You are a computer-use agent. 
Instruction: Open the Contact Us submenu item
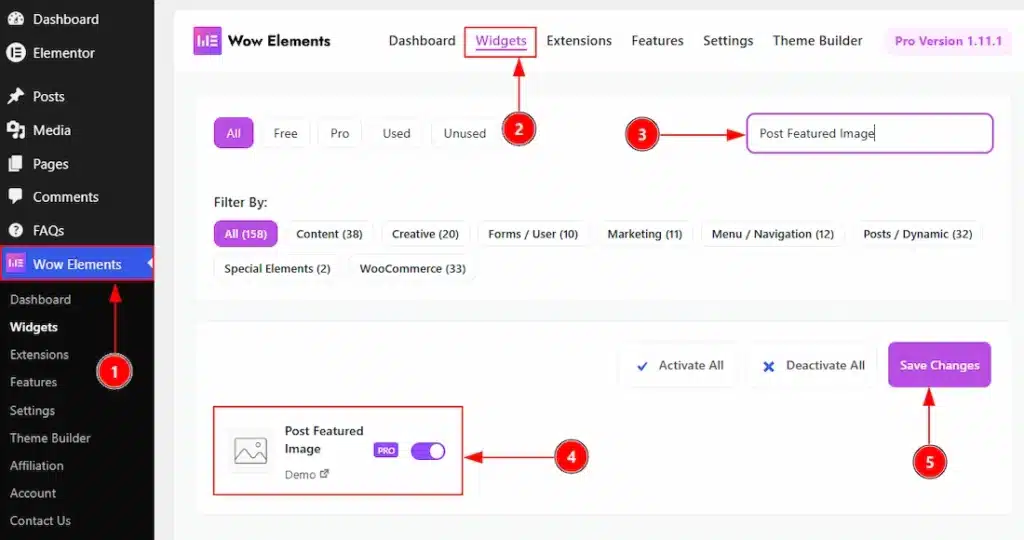40,520
